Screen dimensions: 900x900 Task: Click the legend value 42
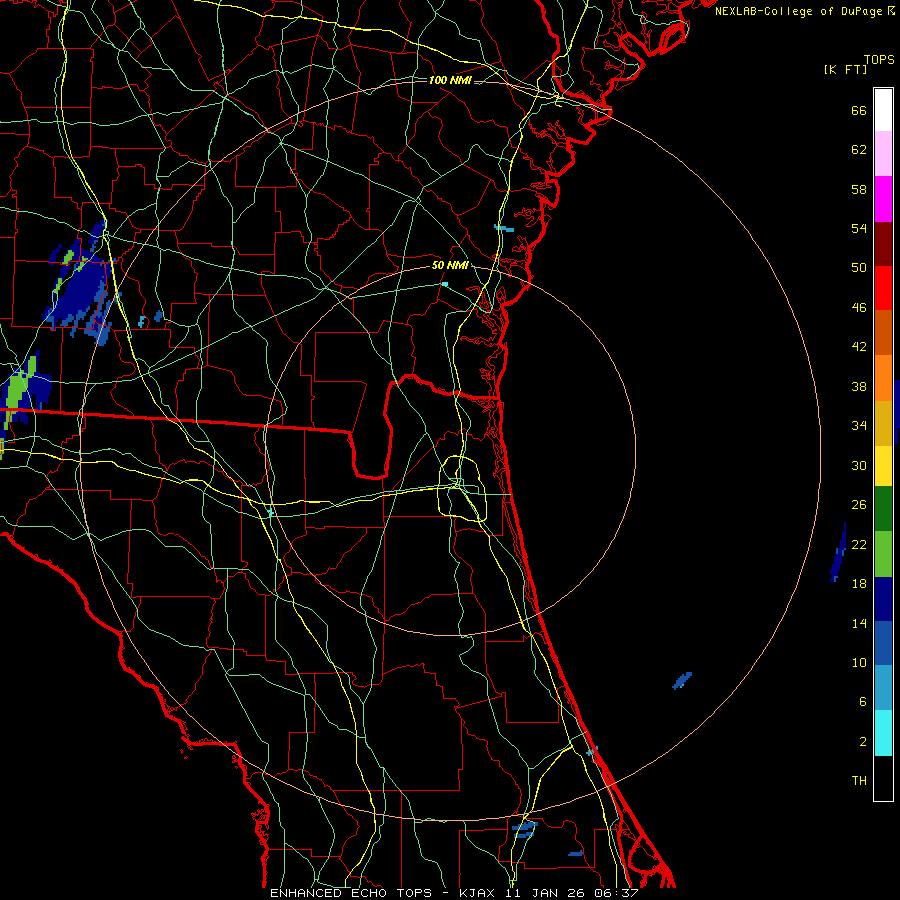[x=859, y=347]
